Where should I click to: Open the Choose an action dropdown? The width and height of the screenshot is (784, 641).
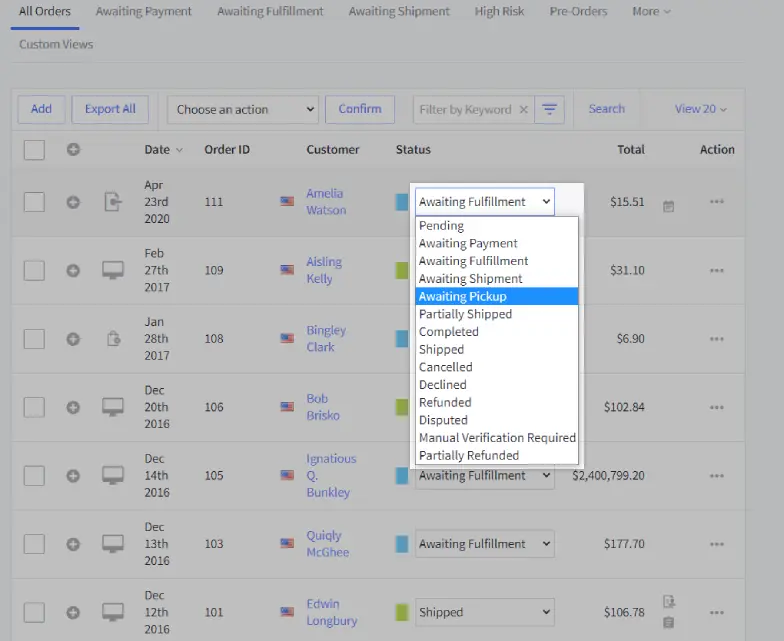[243, 109]
